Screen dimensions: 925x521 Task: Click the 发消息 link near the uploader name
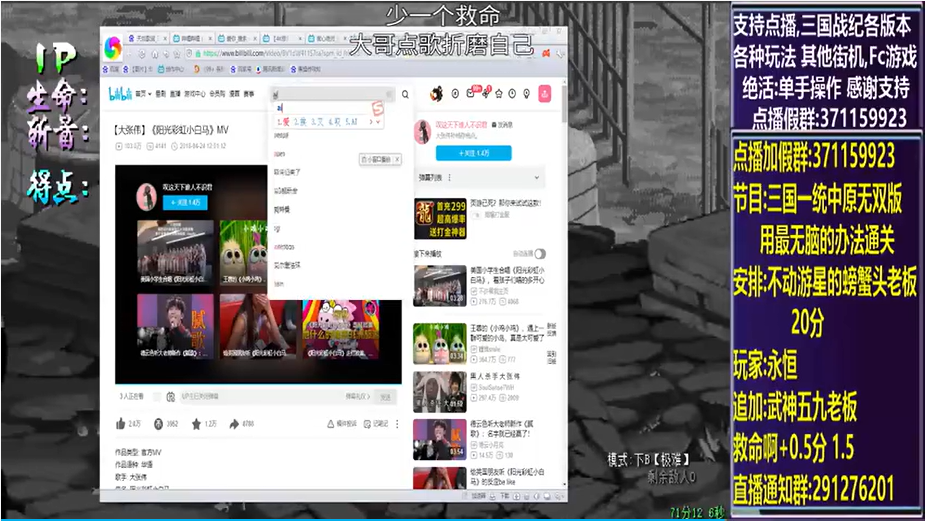503,125
